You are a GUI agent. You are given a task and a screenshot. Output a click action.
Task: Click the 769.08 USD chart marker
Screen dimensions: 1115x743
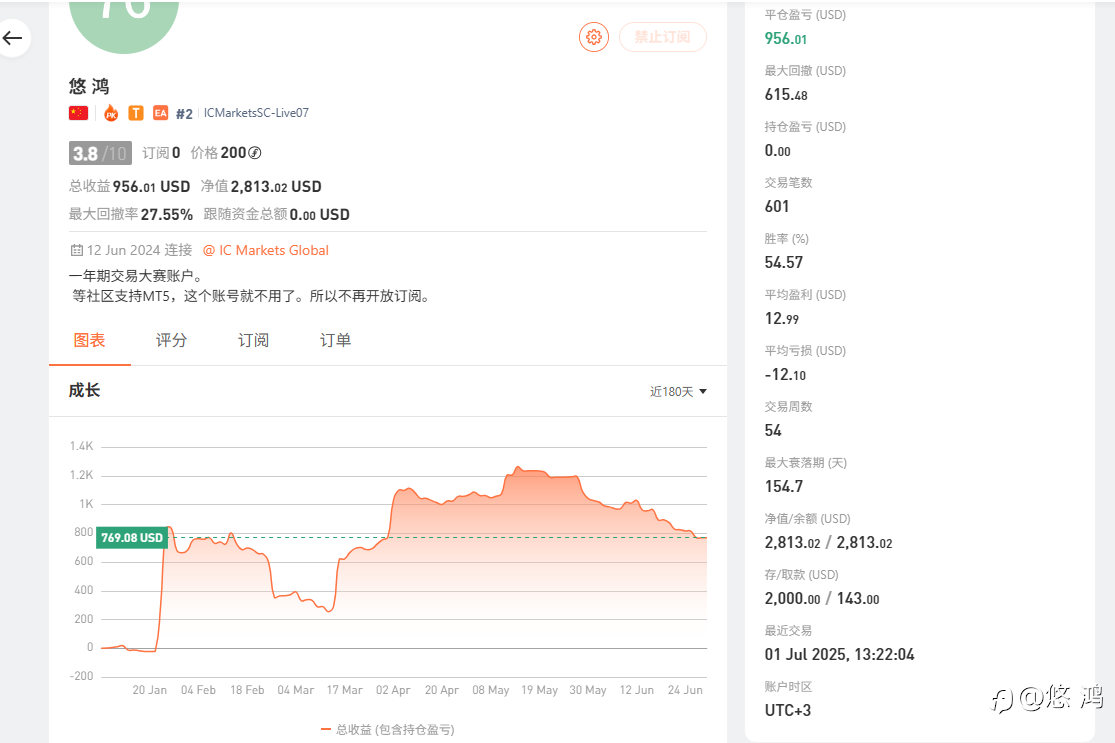[x=132, y=538]
